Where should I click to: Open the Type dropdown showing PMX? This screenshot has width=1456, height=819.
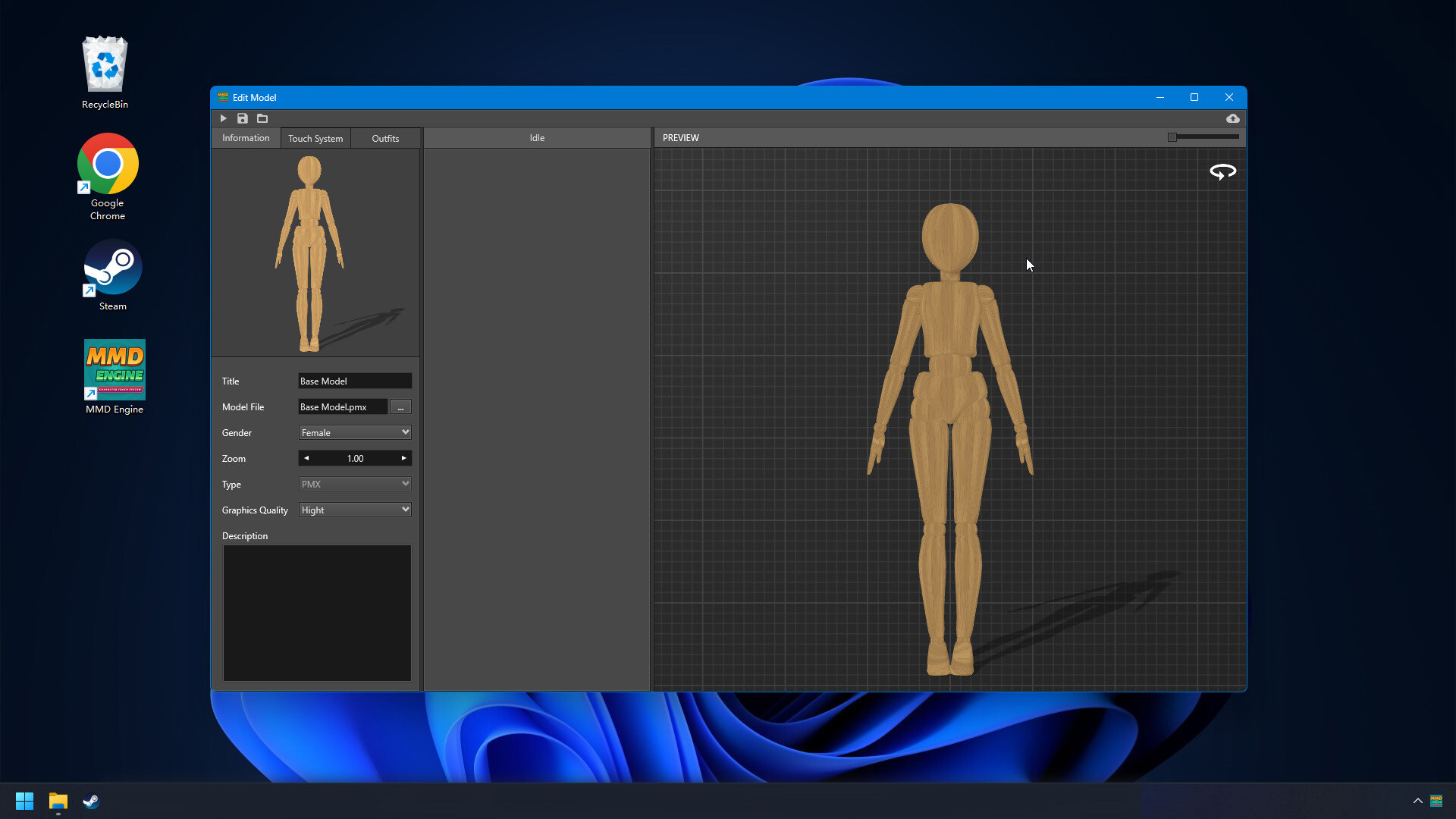point(354,483)
